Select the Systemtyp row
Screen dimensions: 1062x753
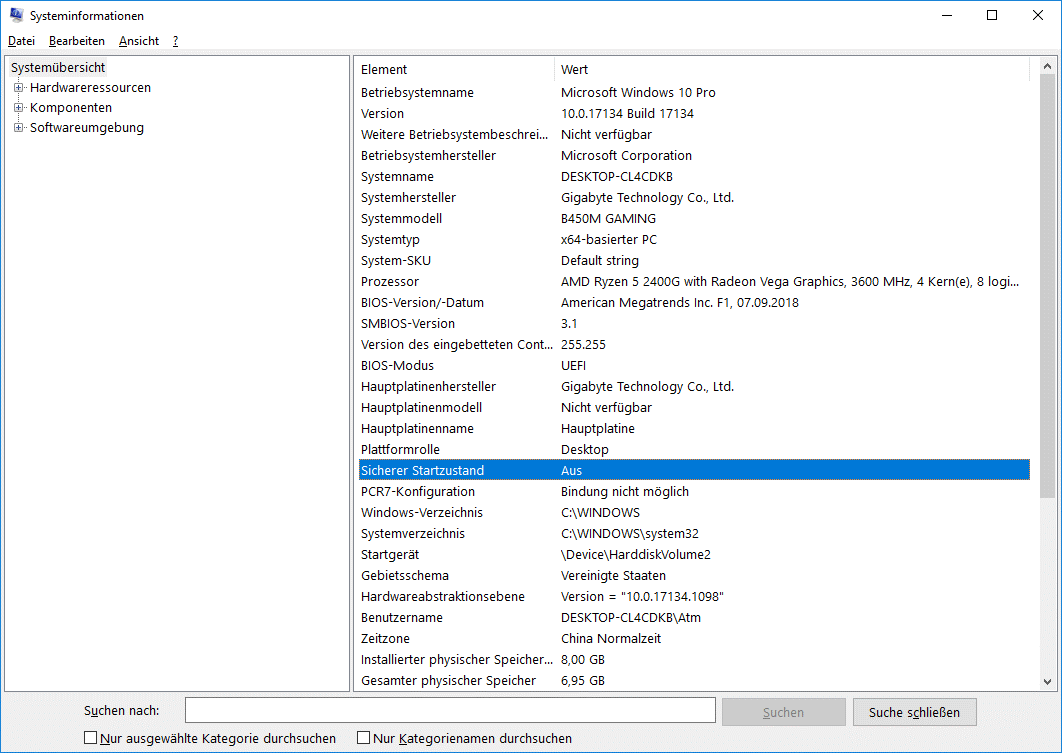pos(694,240)
